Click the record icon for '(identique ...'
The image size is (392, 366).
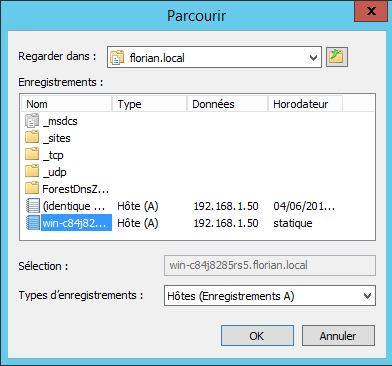coord(33,206)
